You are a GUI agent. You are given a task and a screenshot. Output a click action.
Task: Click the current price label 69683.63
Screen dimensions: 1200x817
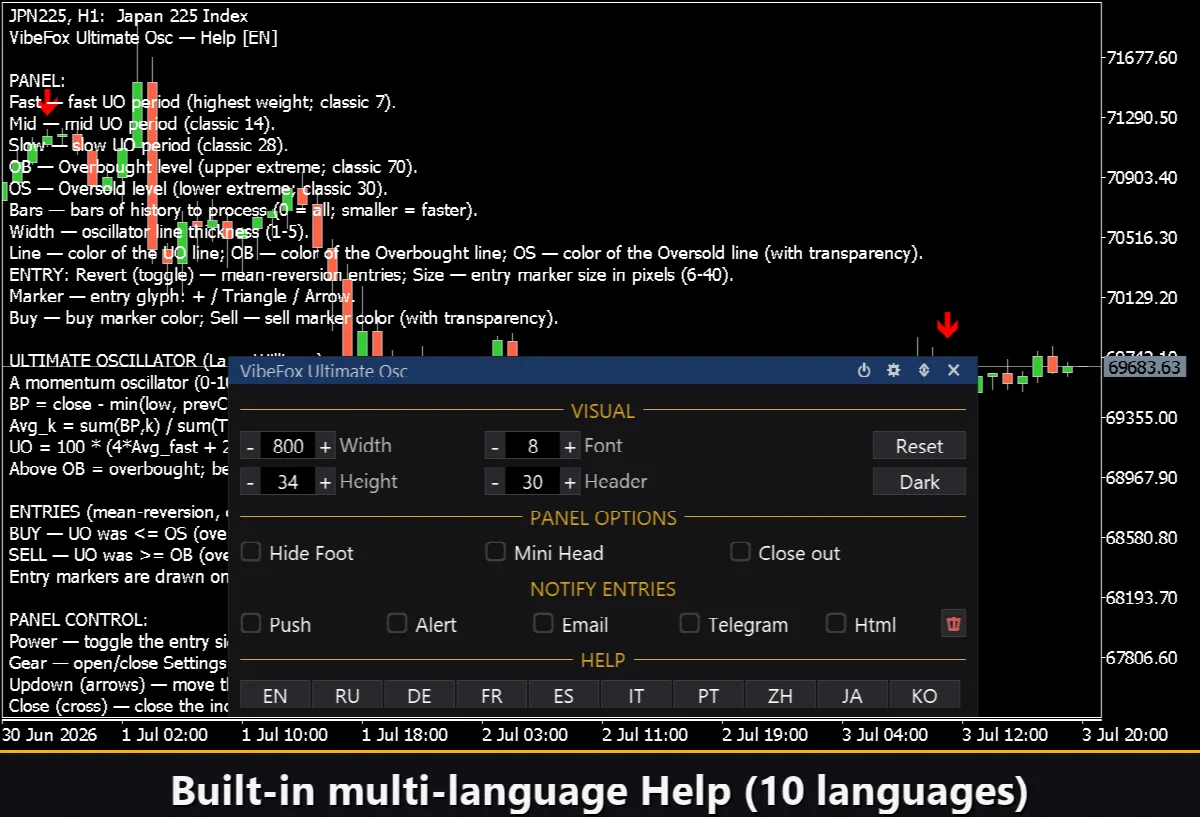coord(1144,367)
